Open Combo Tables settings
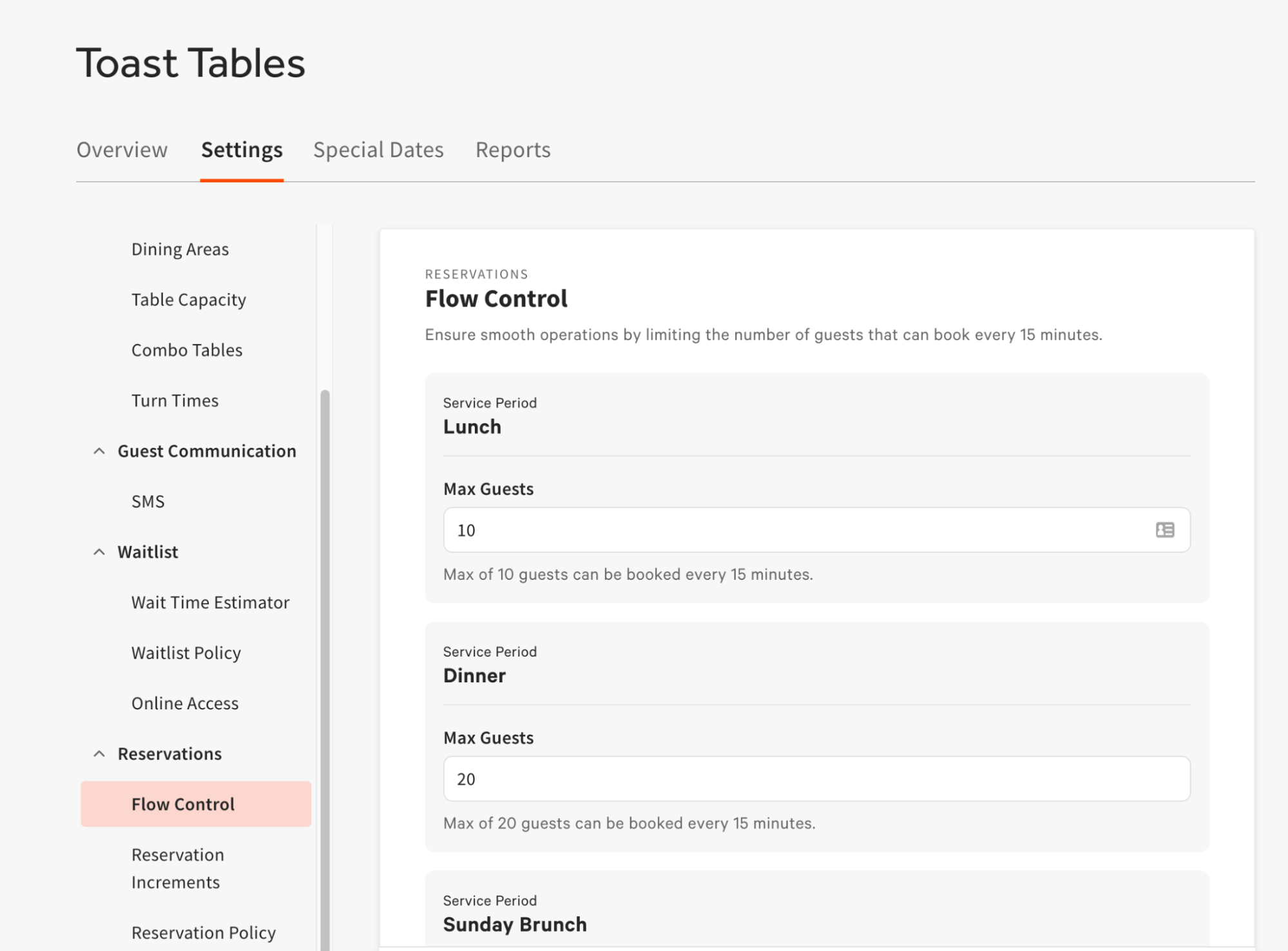Screen dimensions: 1288x951 [x=187, y=350]
